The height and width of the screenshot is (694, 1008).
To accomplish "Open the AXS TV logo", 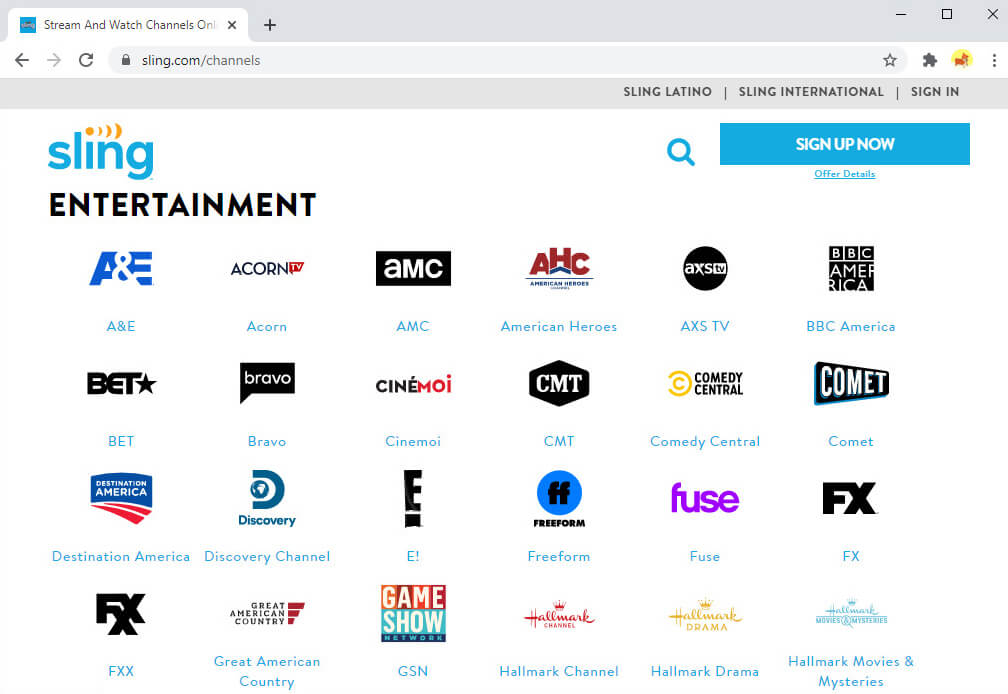I will pyautogui.click(x=705, y=268).
